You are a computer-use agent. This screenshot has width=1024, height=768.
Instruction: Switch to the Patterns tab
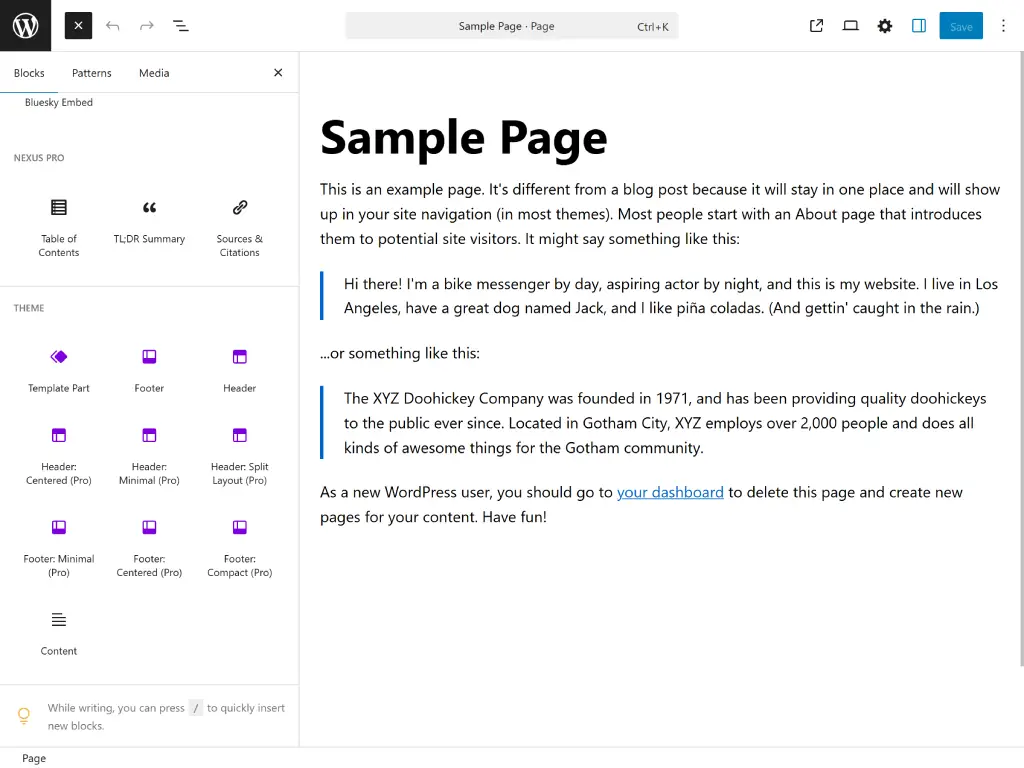pos(91,72)
